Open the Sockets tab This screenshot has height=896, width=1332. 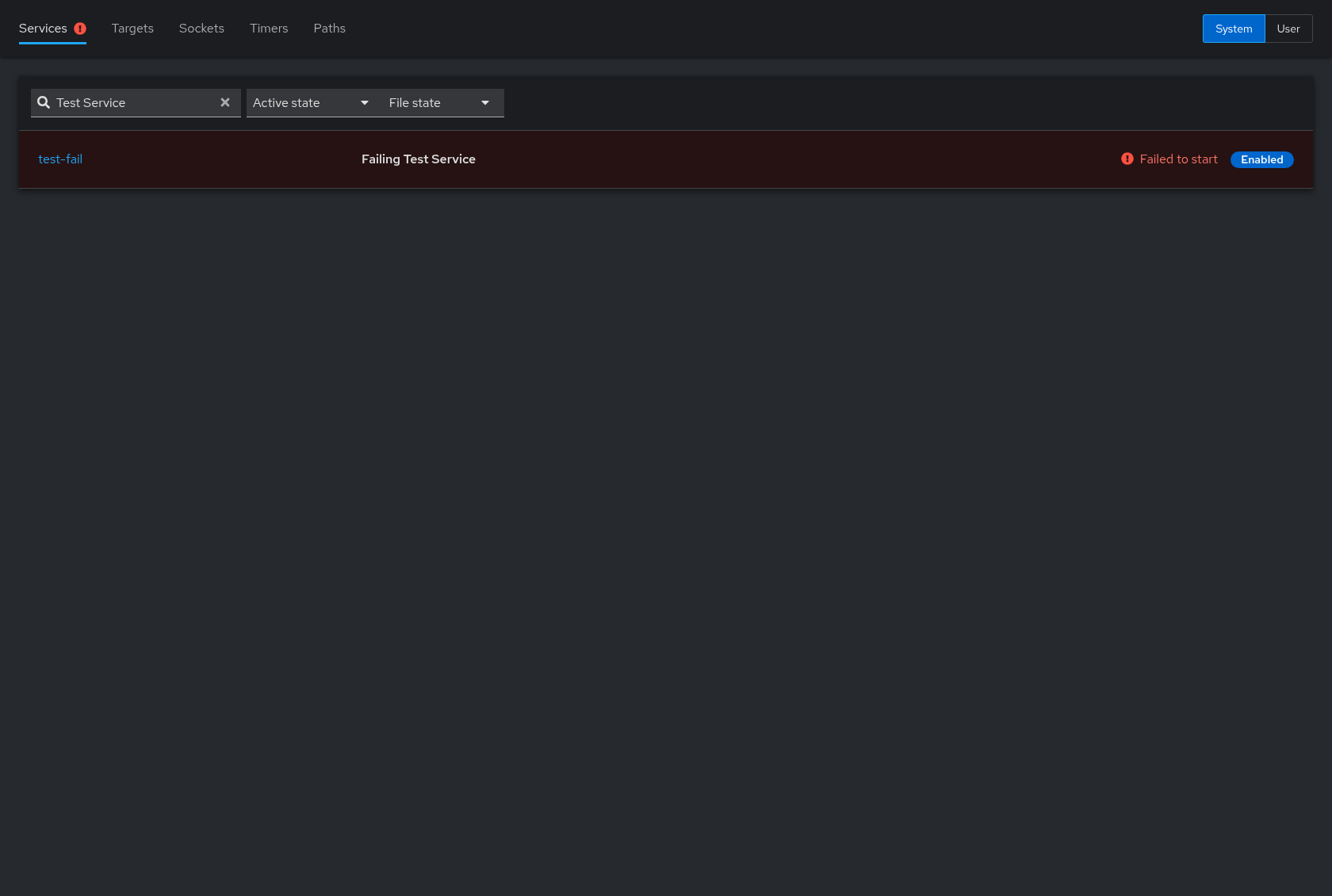(201, 29)
